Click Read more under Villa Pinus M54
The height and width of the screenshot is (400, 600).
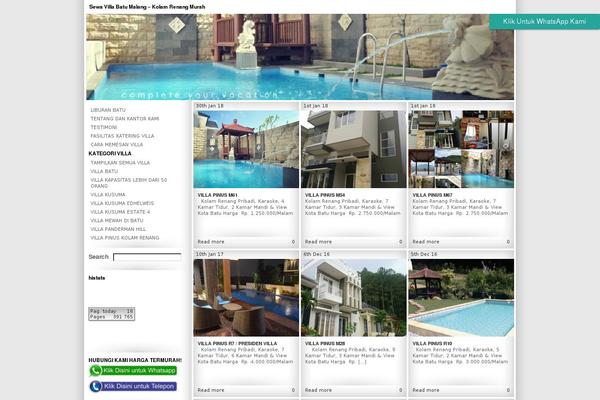coord(318,242)
